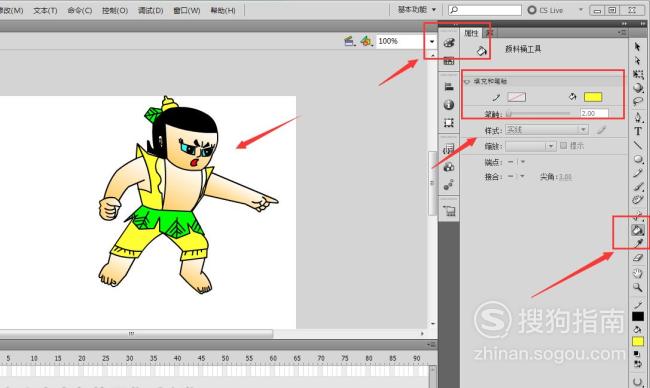Select the 3D Rotation tool

638,88
